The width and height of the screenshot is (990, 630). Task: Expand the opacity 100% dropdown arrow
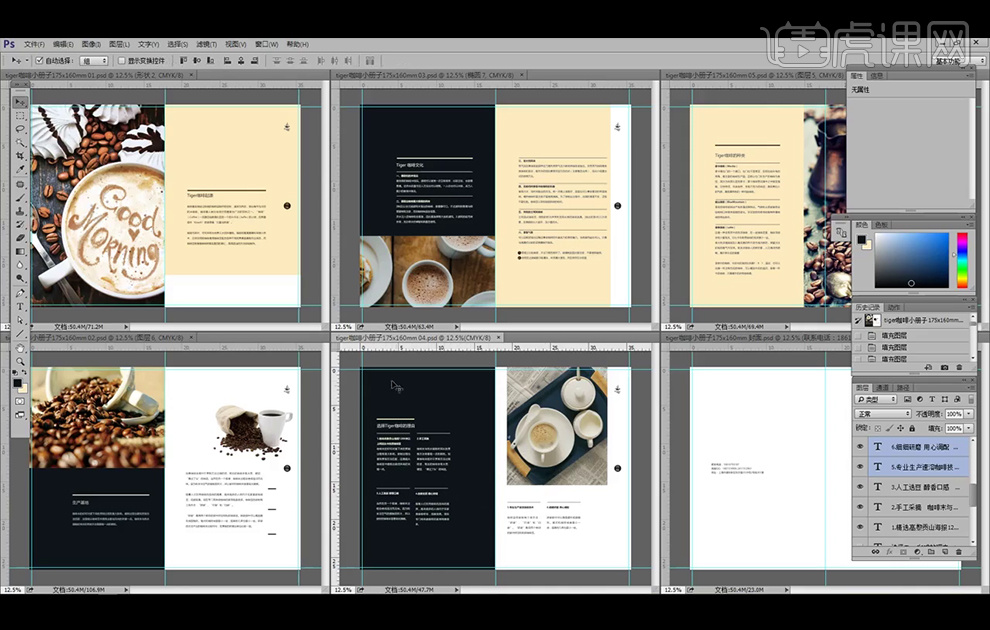(967, 414)
